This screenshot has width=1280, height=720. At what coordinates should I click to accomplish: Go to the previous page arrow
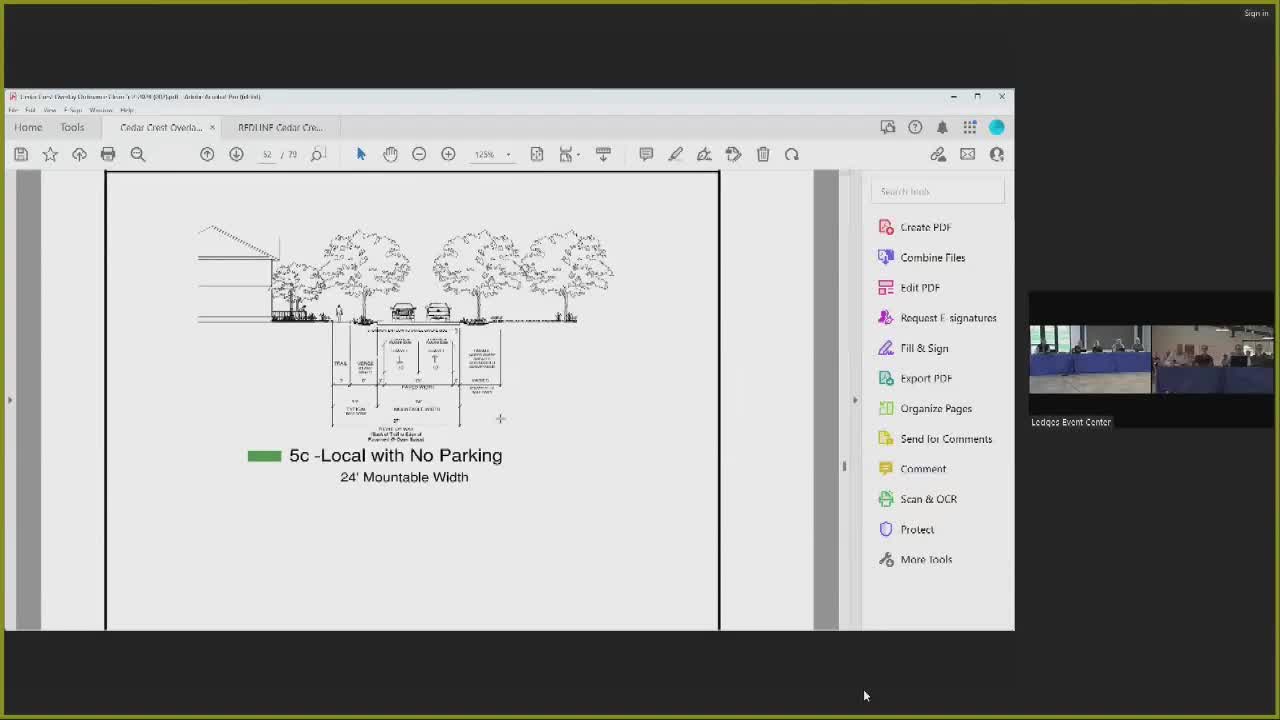click(207, 154)
